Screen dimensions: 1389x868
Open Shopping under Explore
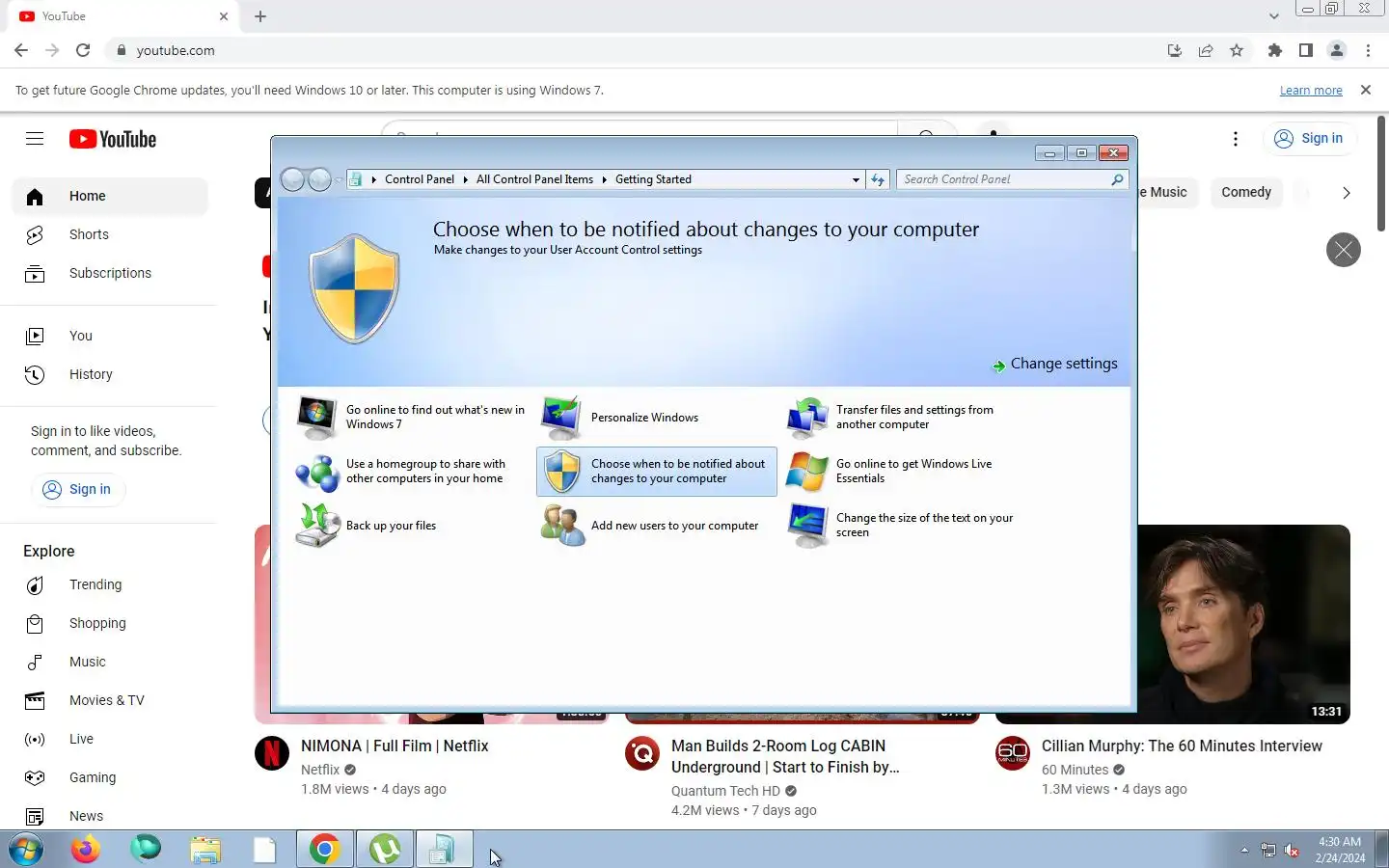[110, 623]
